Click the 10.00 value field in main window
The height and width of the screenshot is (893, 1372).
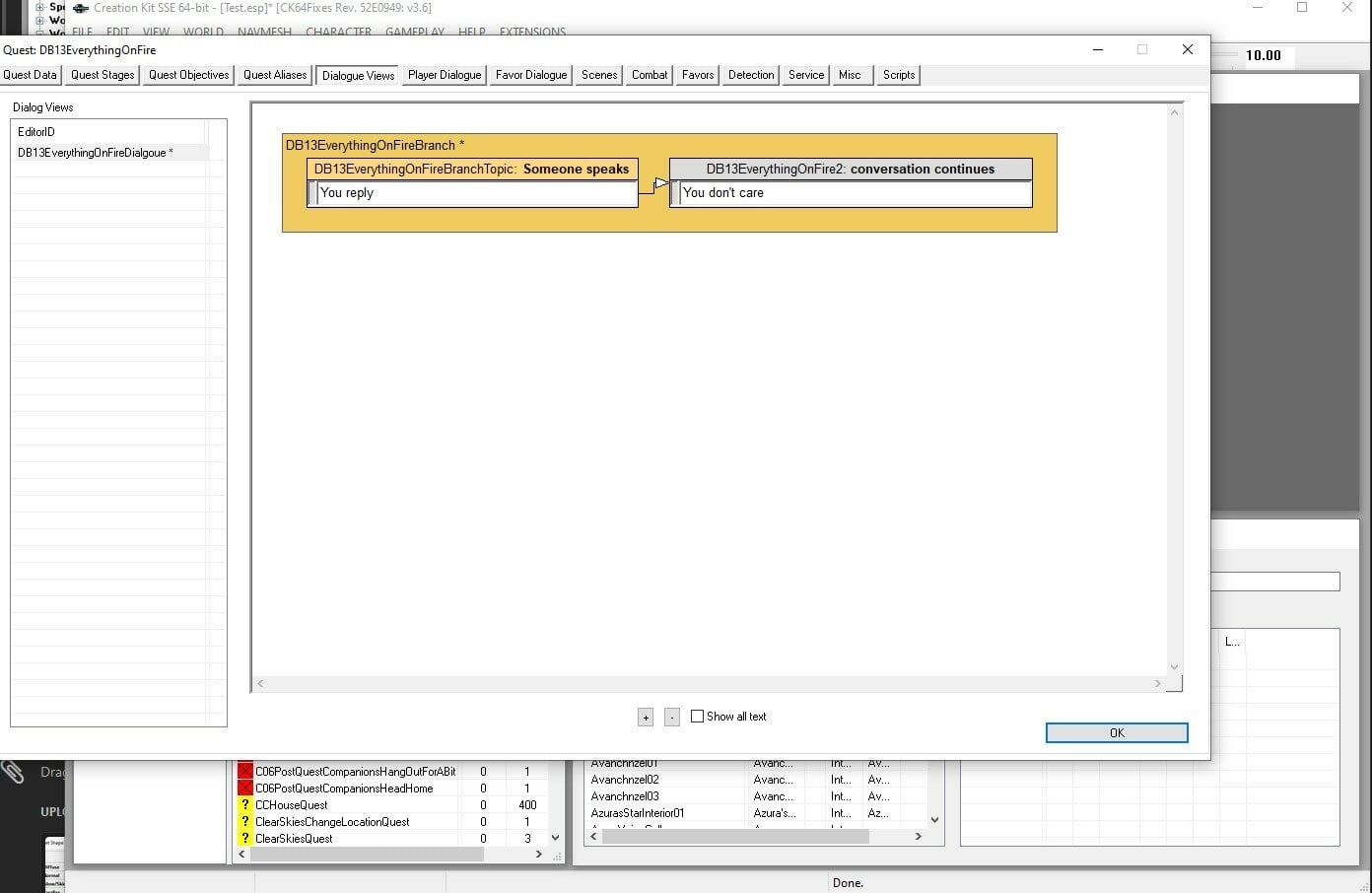coord(1264,55)
